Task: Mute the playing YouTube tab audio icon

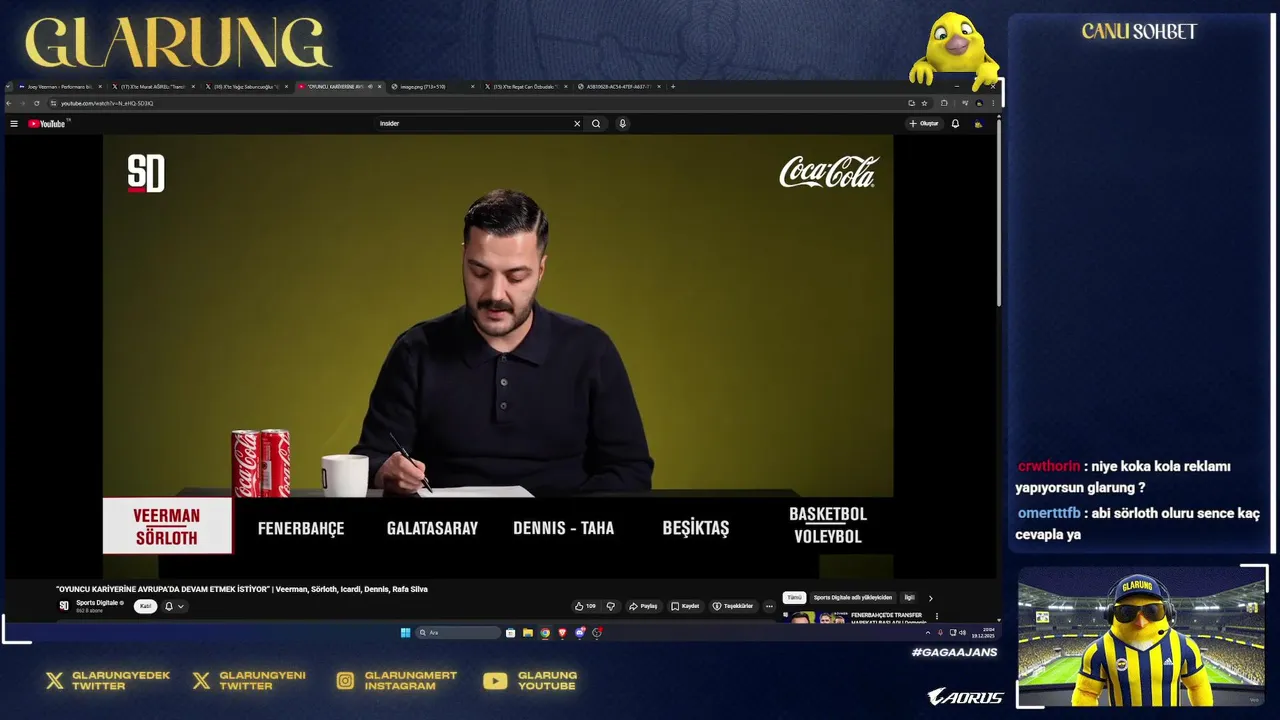Action: (x=370, y=87)
